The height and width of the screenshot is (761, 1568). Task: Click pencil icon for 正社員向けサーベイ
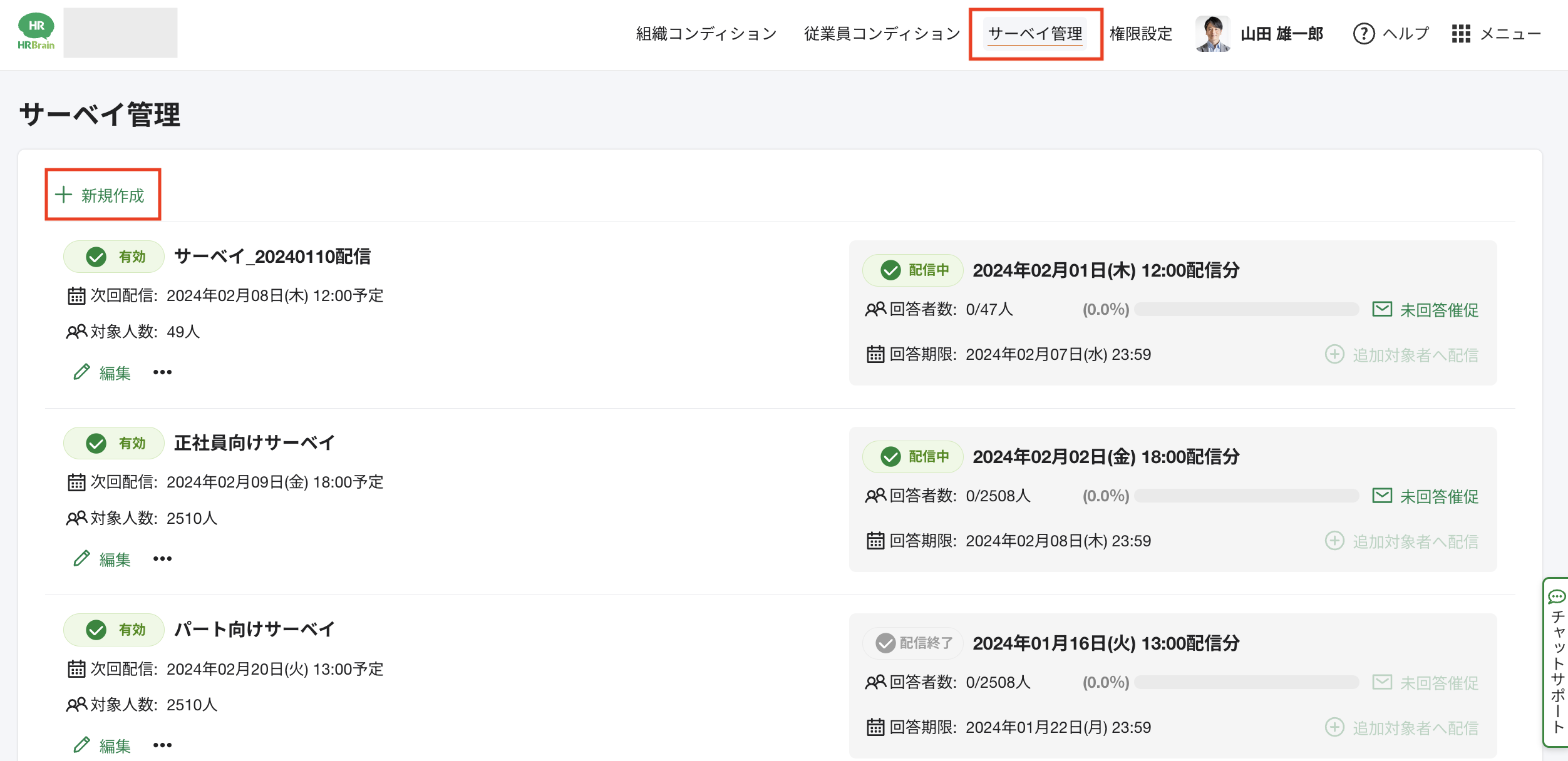point(81,558)
